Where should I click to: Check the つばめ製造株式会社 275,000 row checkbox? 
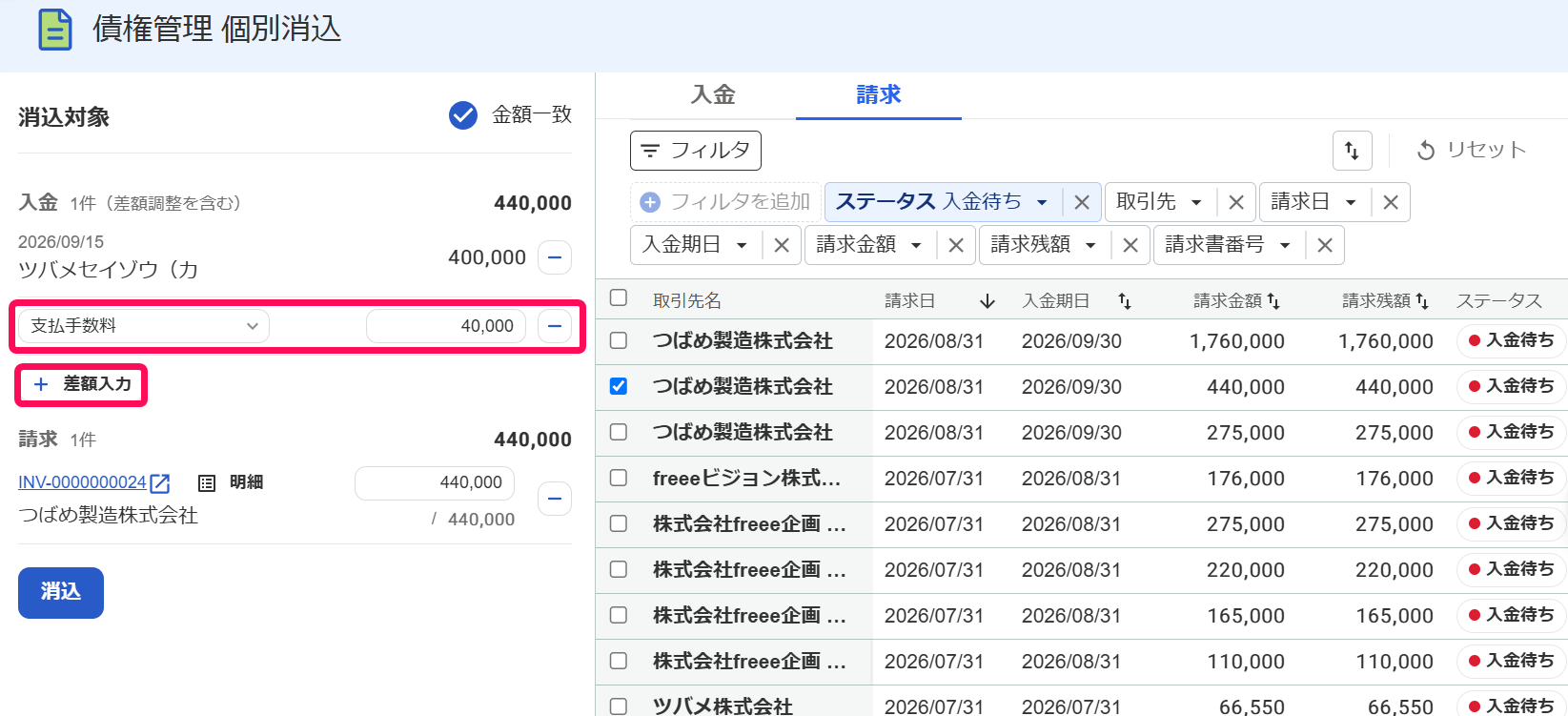(x=619, y=432)
